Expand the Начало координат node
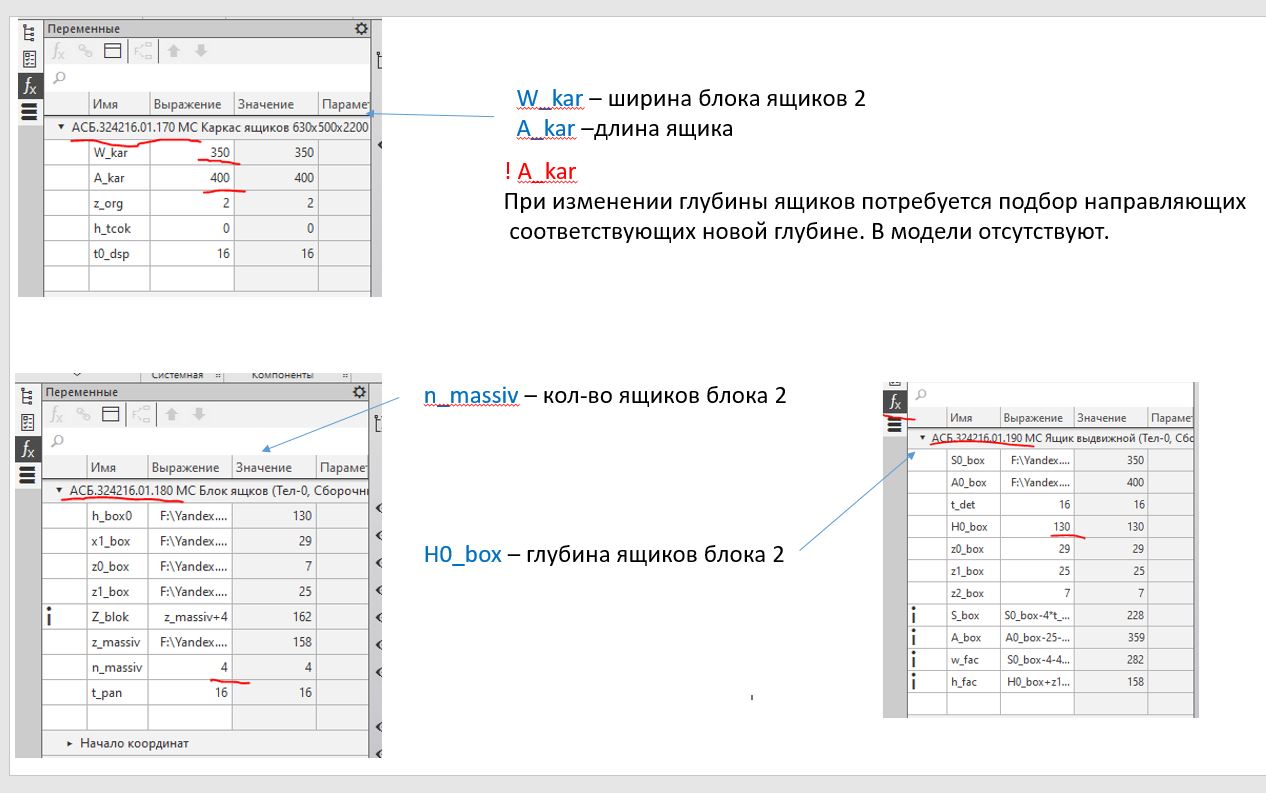Image resolution: width=1266 pixels, height=793 pixels. (70, 743)
